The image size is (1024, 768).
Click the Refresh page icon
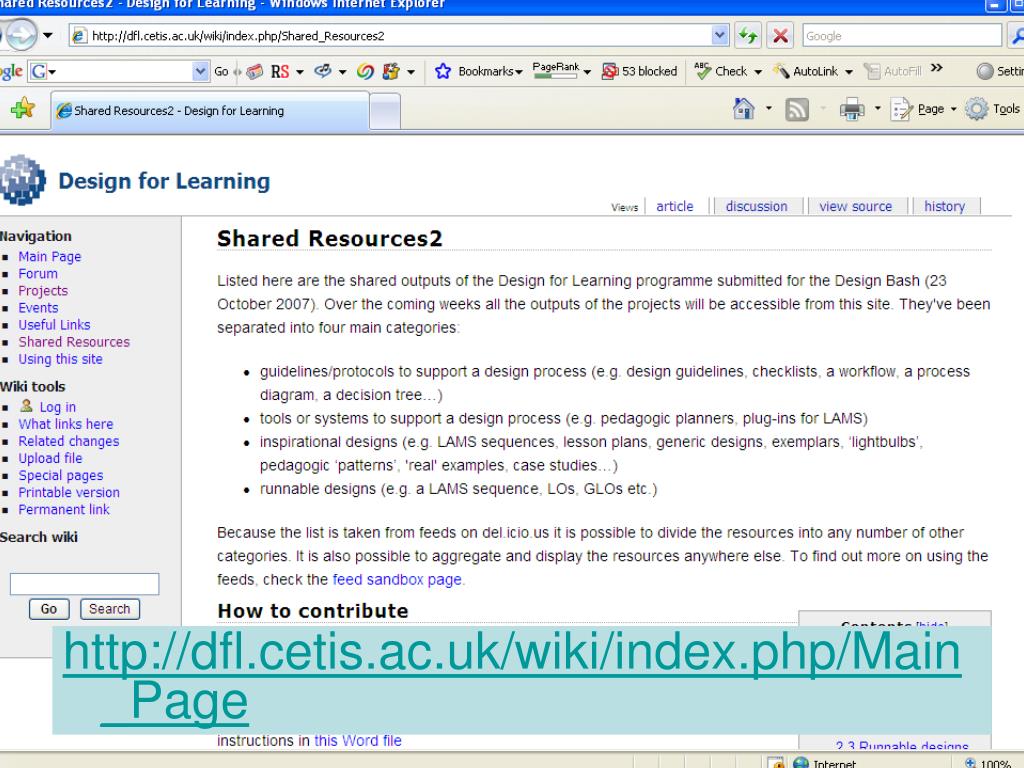[748, 35]
